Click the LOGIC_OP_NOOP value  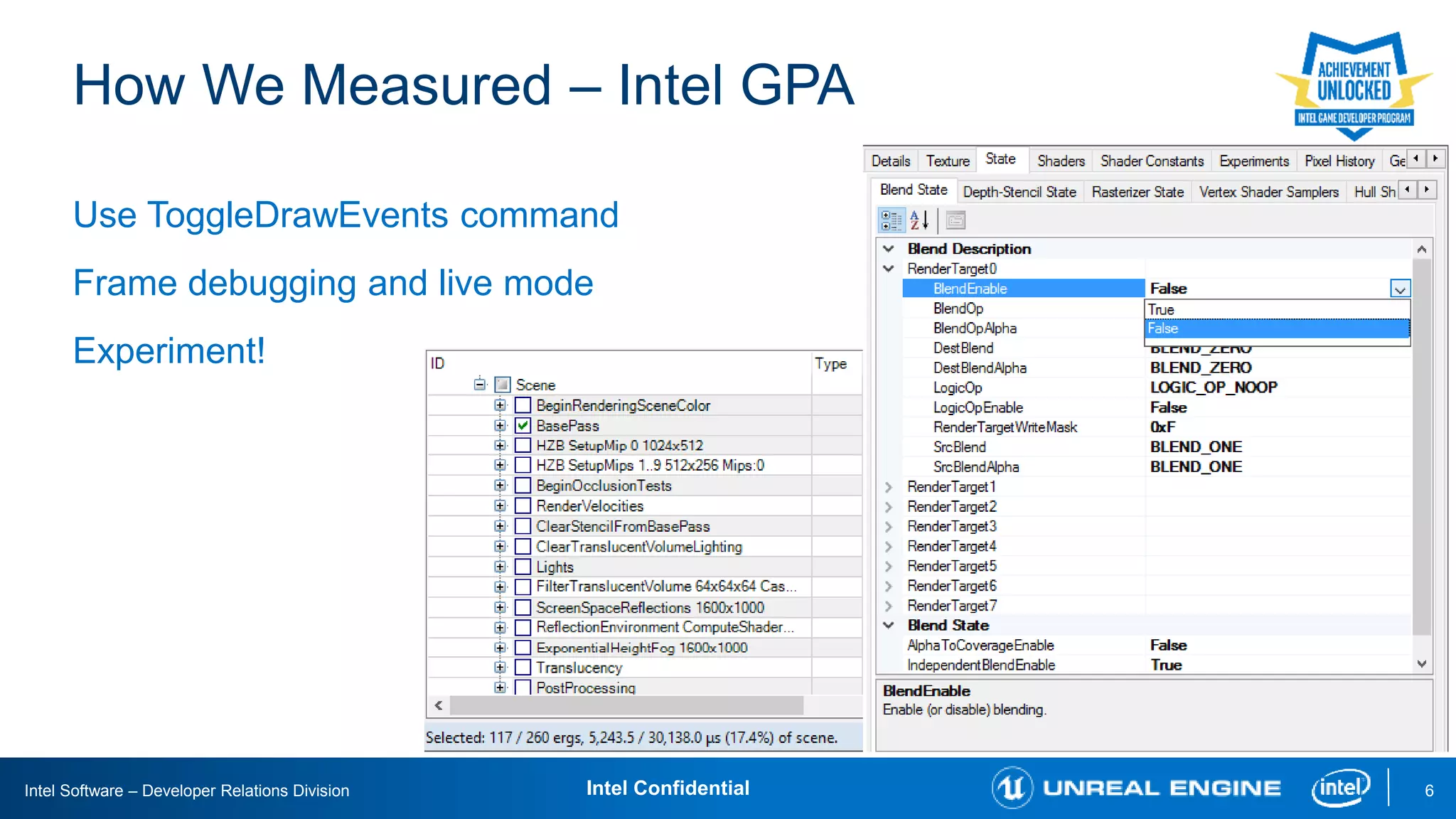tap(1214, 387)
